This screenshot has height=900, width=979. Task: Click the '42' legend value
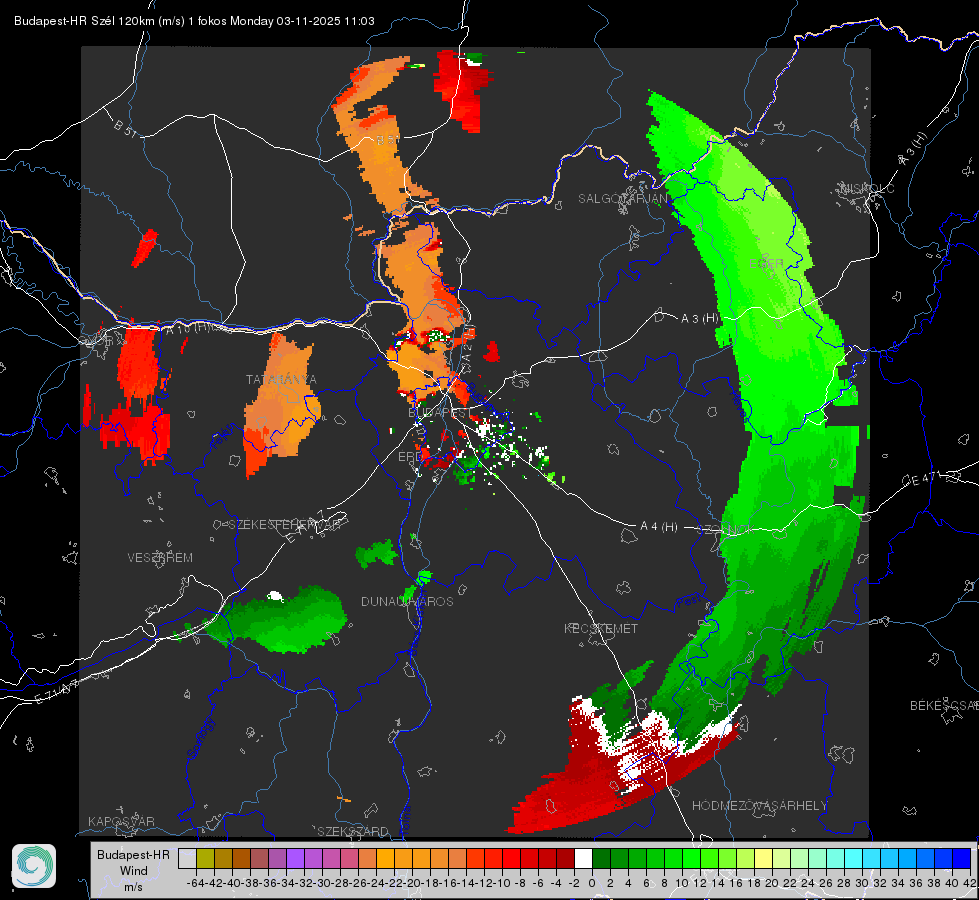970,883
